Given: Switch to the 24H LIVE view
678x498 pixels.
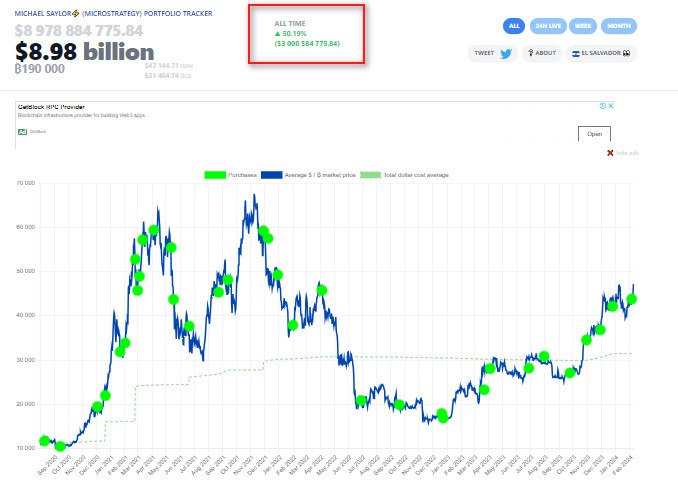Looking at the screenshot, I should (x=548, y=26).
